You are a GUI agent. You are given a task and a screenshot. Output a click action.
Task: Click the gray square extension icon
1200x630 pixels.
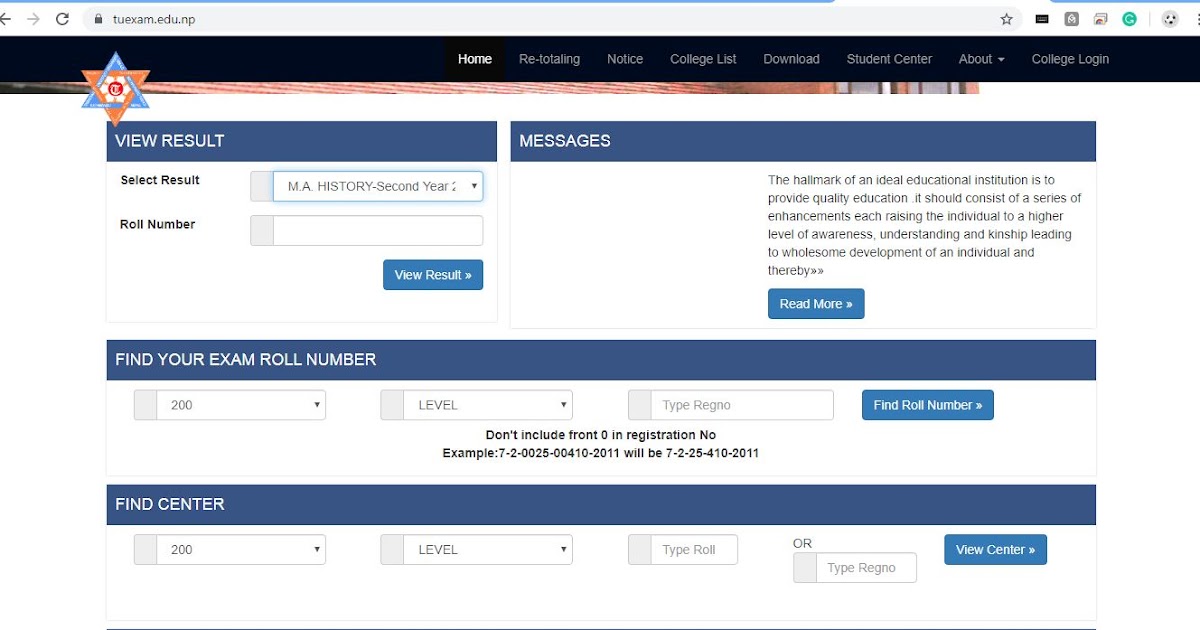1071,19
